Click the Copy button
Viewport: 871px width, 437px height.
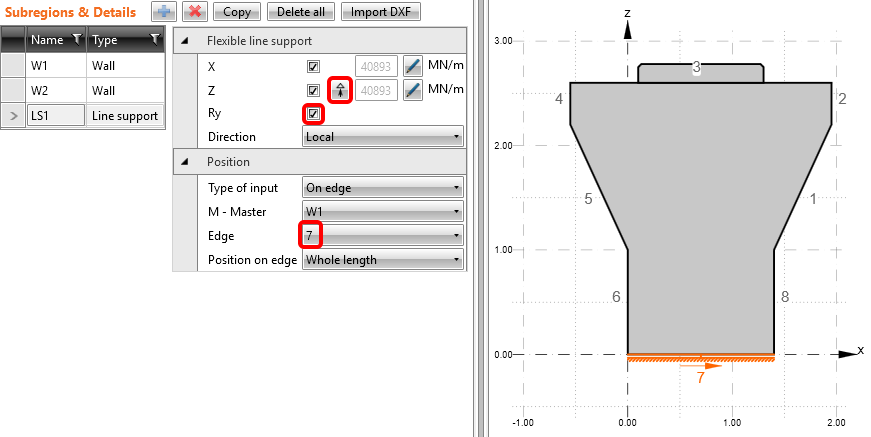point(237,12)
